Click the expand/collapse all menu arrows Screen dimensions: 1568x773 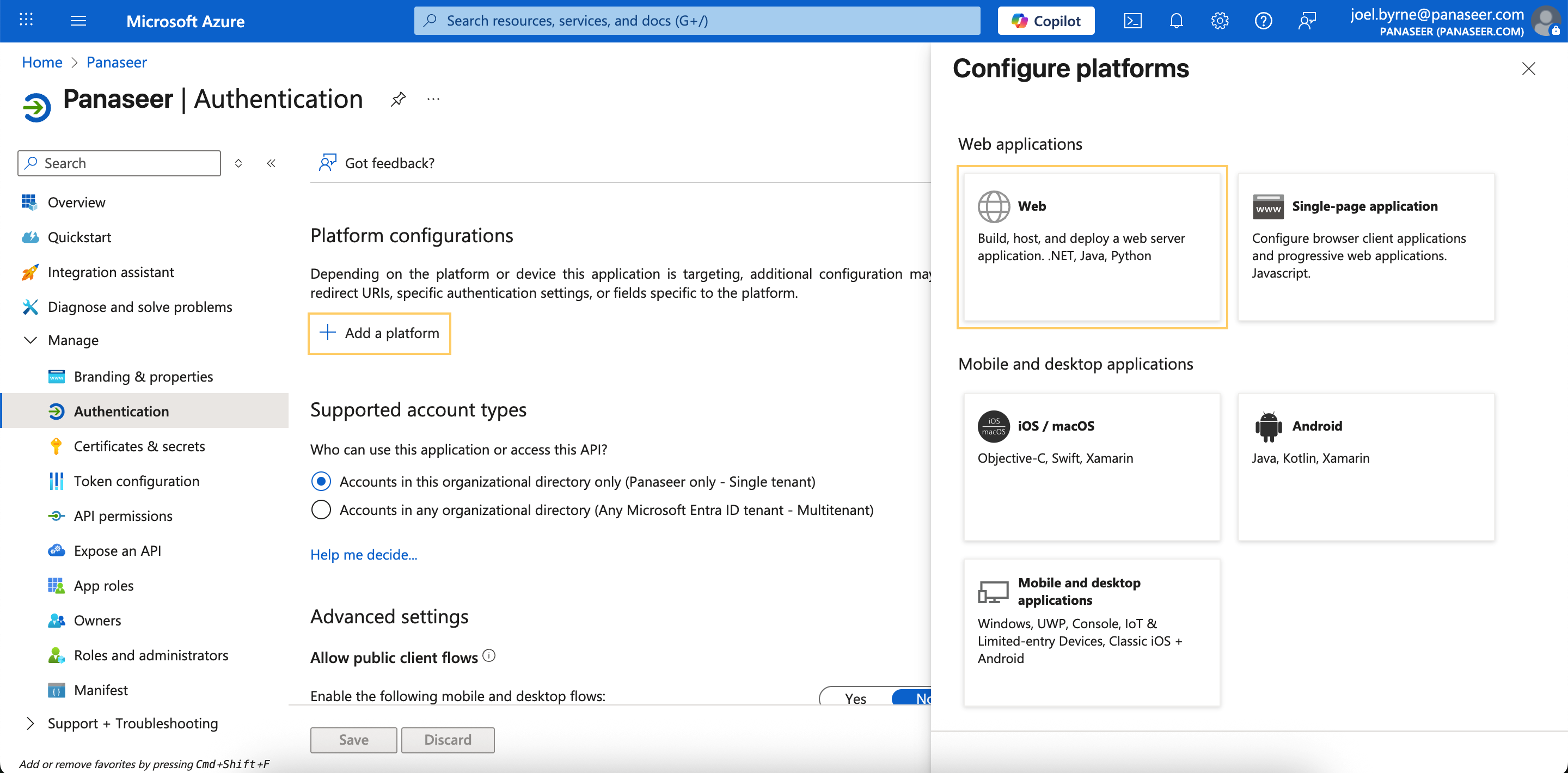(238, 163)
